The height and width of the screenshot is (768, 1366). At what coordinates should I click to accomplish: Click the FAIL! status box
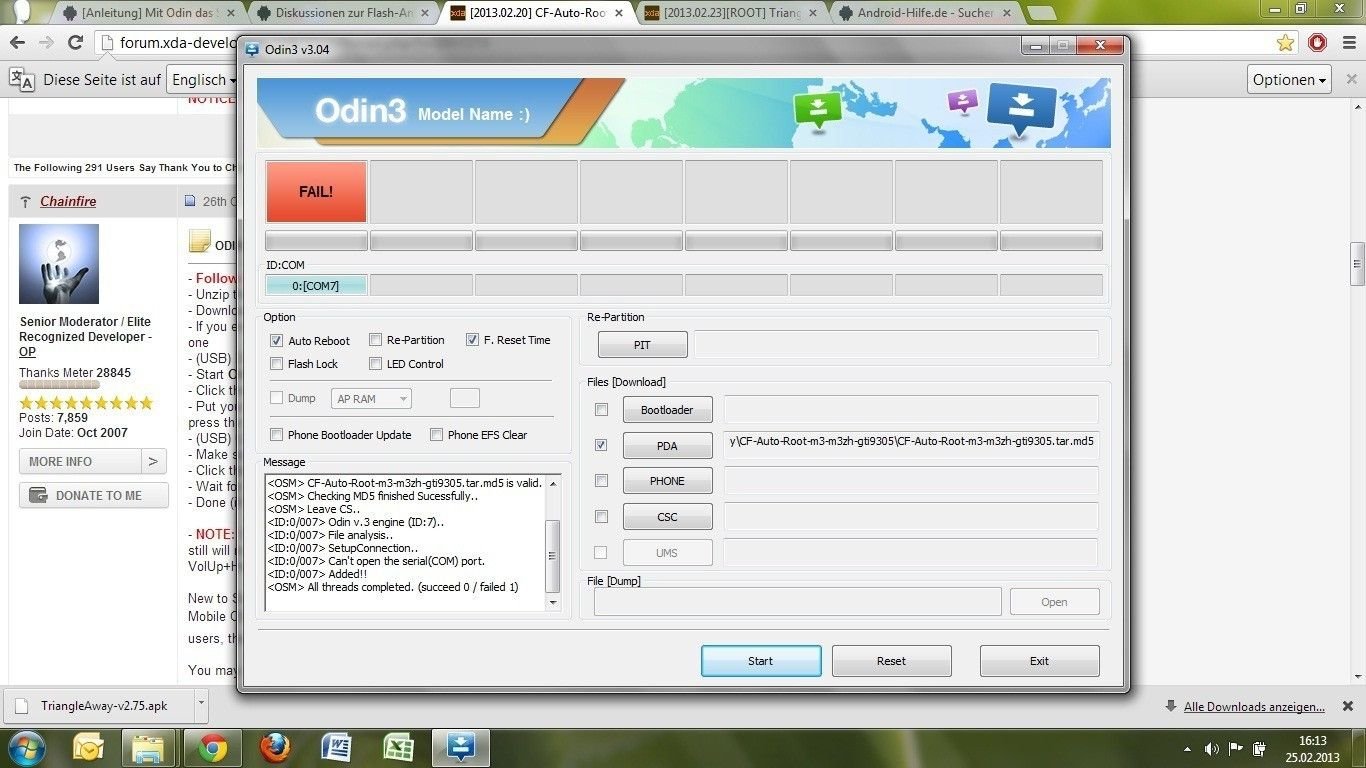click(316, 191)
